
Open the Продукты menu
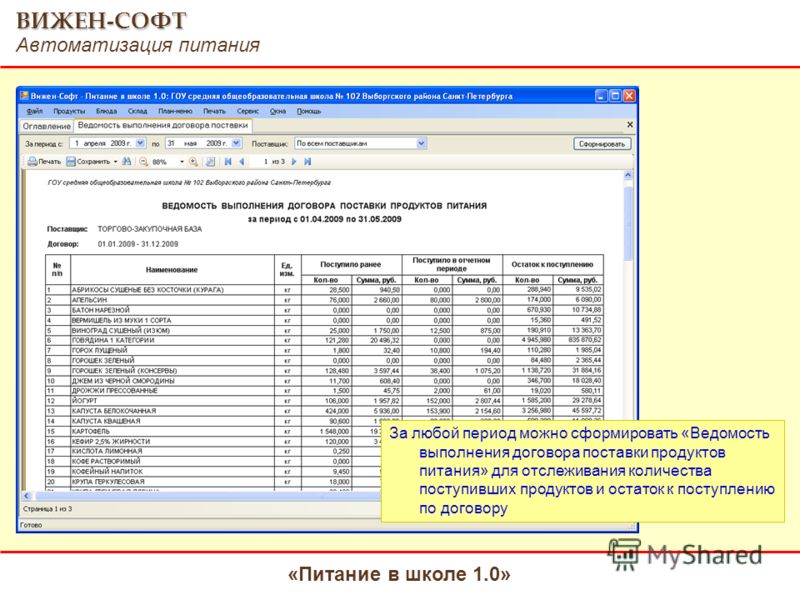pos(69,111)
